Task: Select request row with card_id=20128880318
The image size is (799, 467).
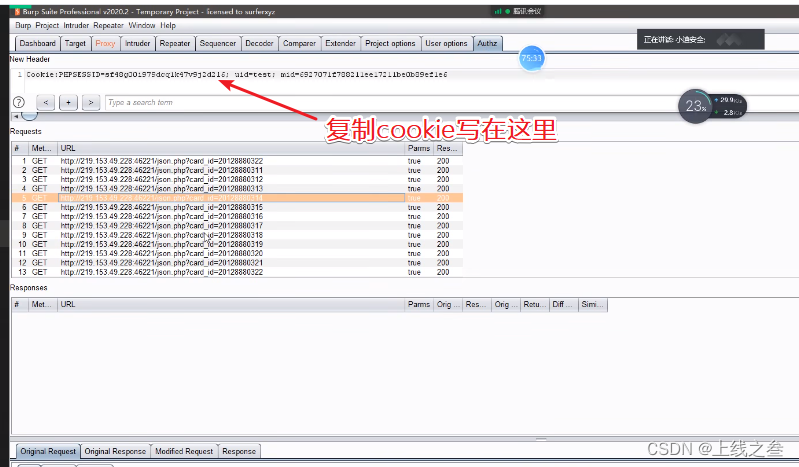Action: [x=237, y=235]
